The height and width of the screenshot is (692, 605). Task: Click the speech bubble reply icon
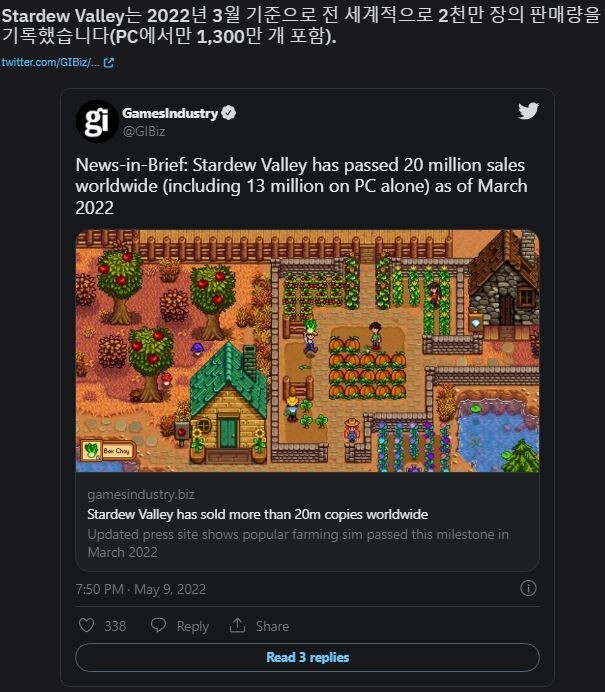pyautogui.click(x=158, y=625)
